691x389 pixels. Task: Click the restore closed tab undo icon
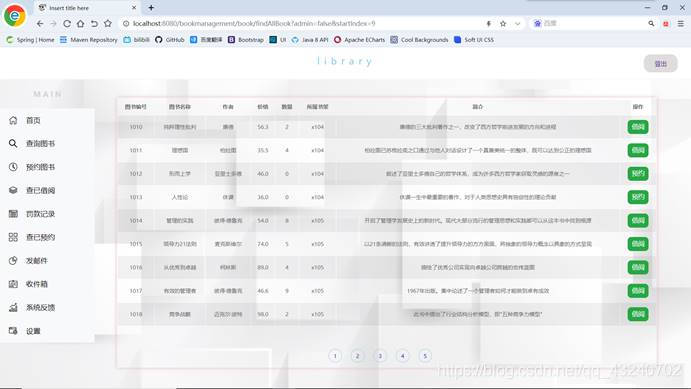coord(94,23)
